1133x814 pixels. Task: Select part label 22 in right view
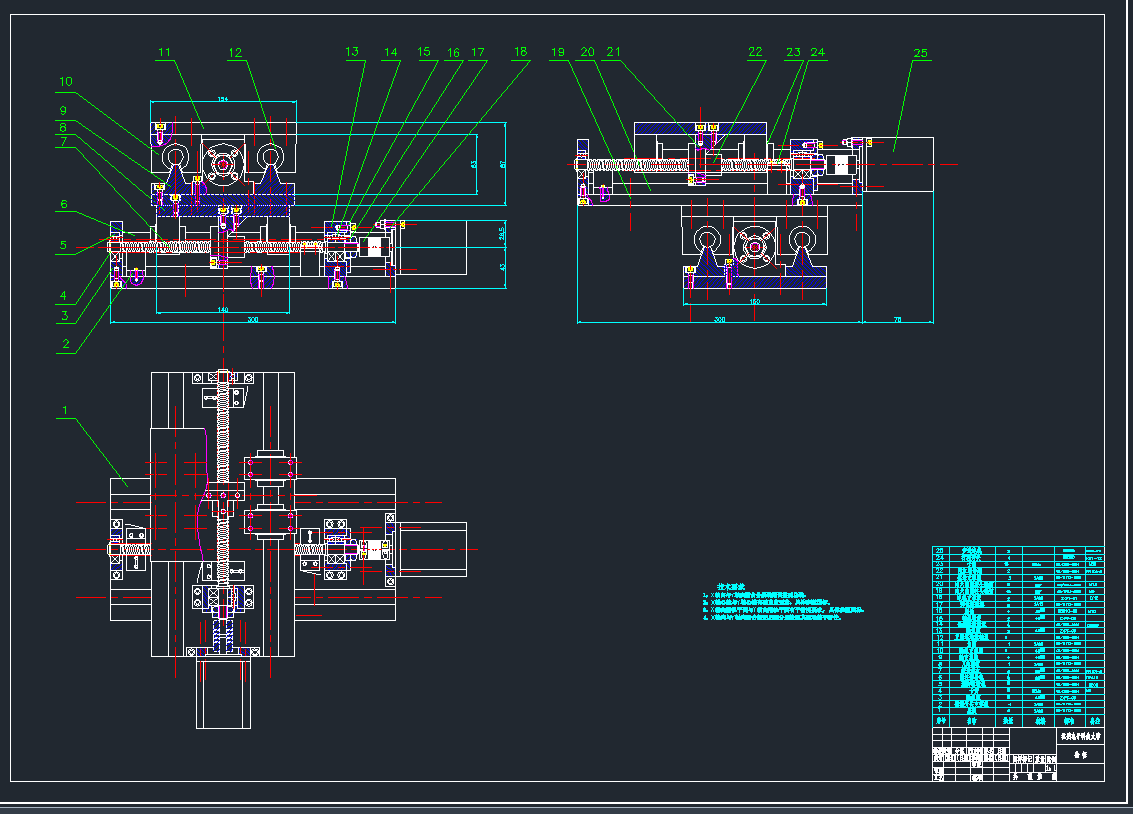pyautogui.click(x=755, y=52)
